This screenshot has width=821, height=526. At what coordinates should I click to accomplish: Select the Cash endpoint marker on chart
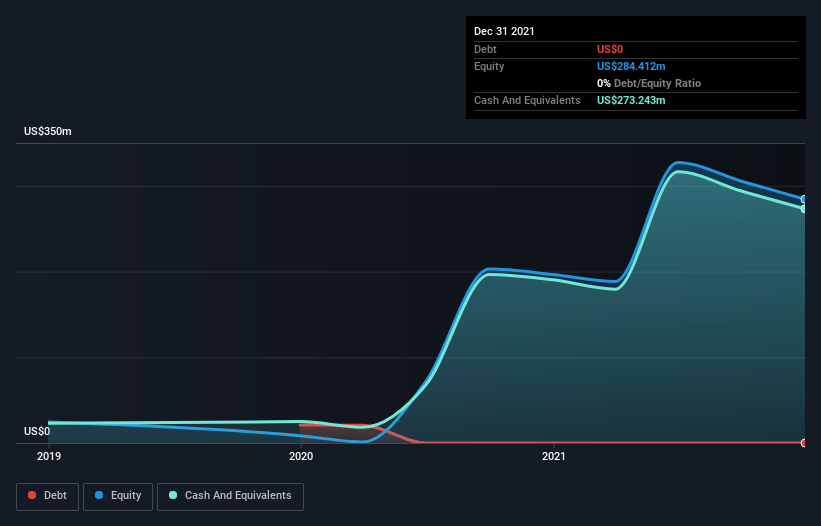[x=804, y=209]
